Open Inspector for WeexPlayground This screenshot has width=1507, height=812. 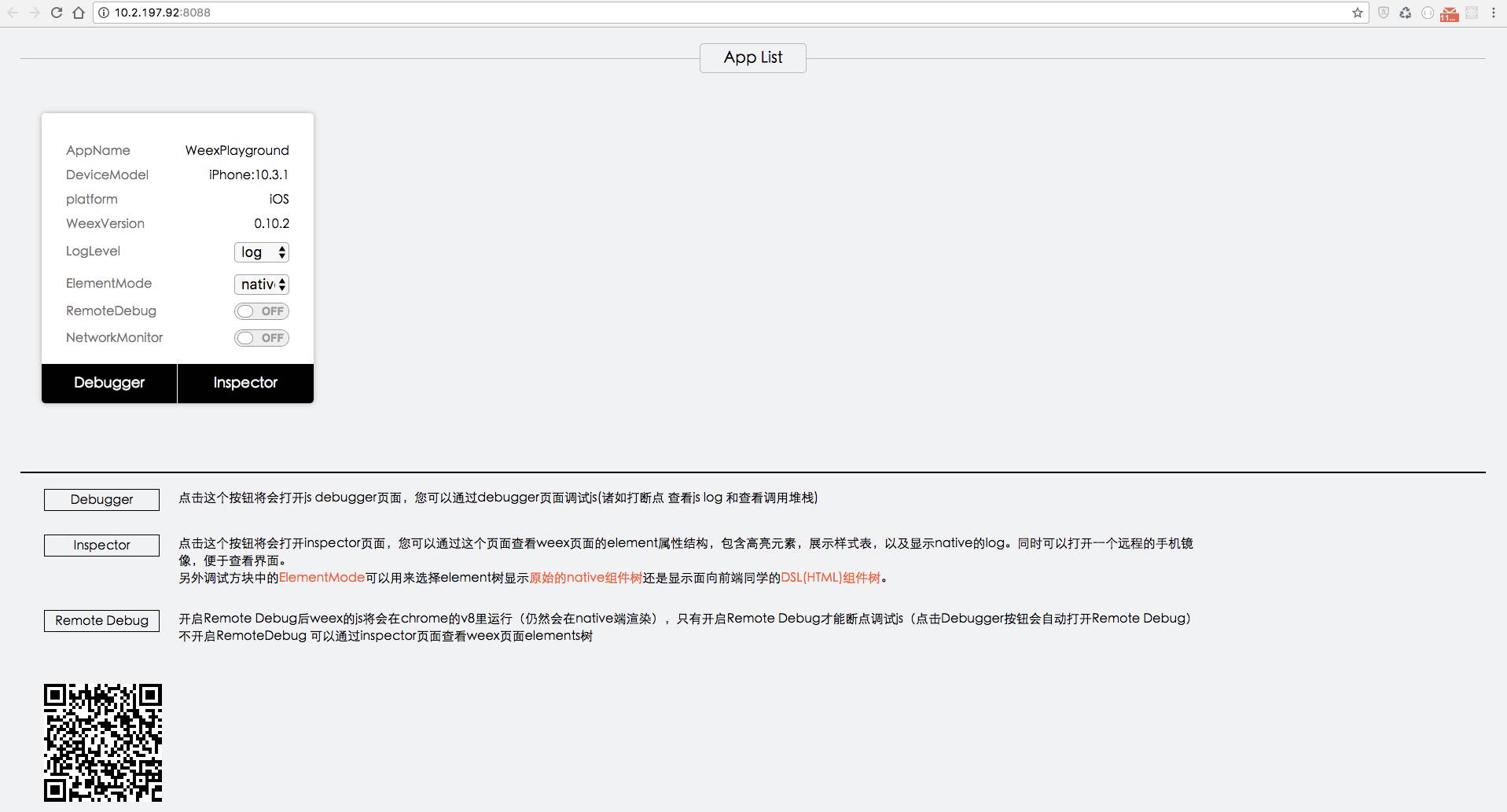245,383
